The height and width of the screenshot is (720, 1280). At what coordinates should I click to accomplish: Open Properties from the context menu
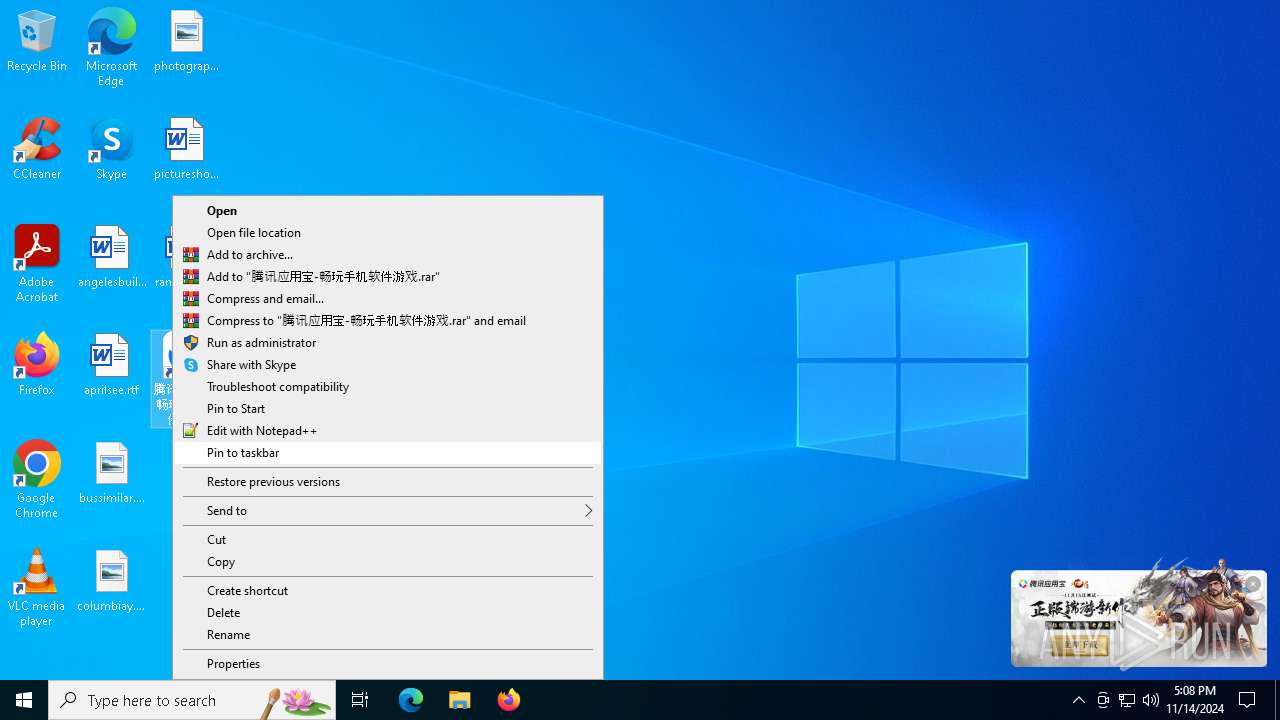388,664
